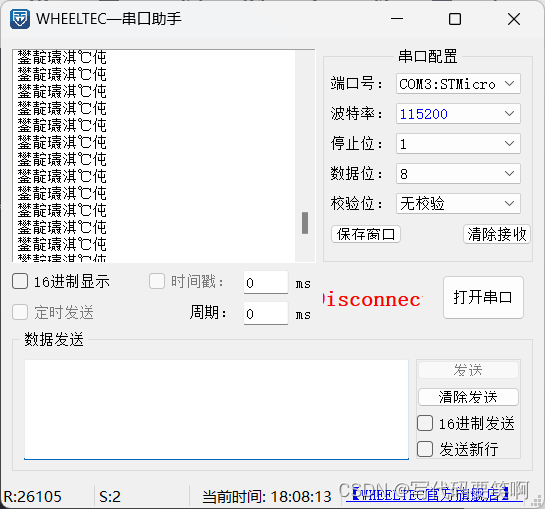Open the 校验位 无校验 dropdown
This screenshot has height=509, width=545.
tap(458, 203)
